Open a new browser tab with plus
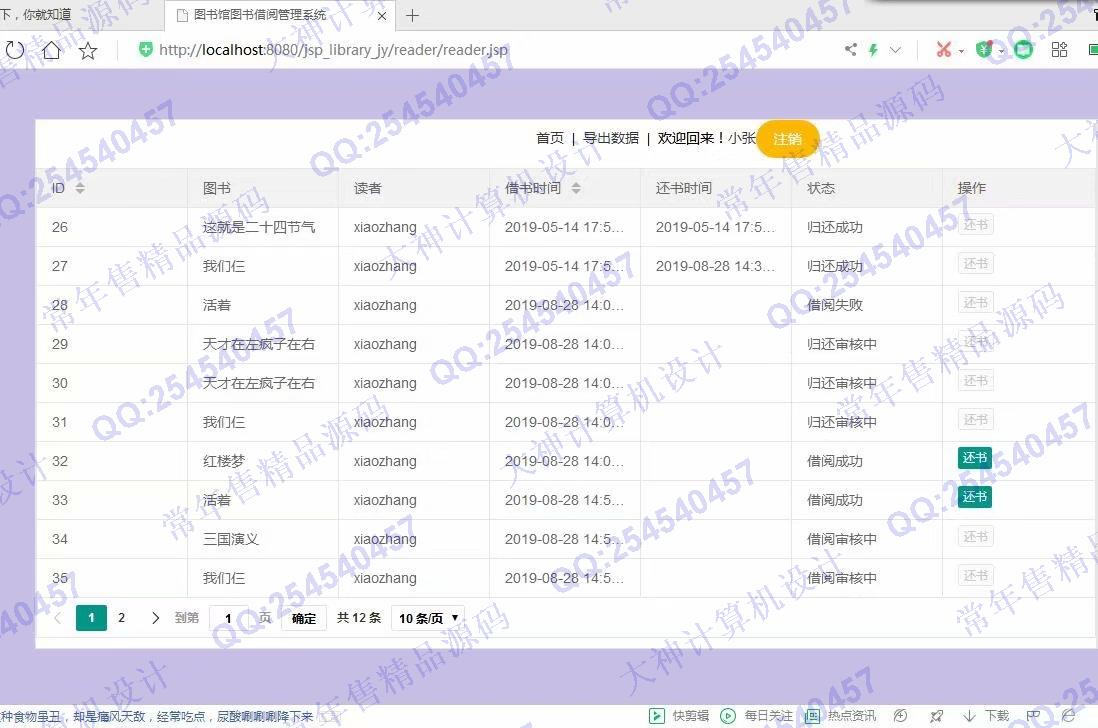This screenshot has width=1098, height=728. [412, 15]
